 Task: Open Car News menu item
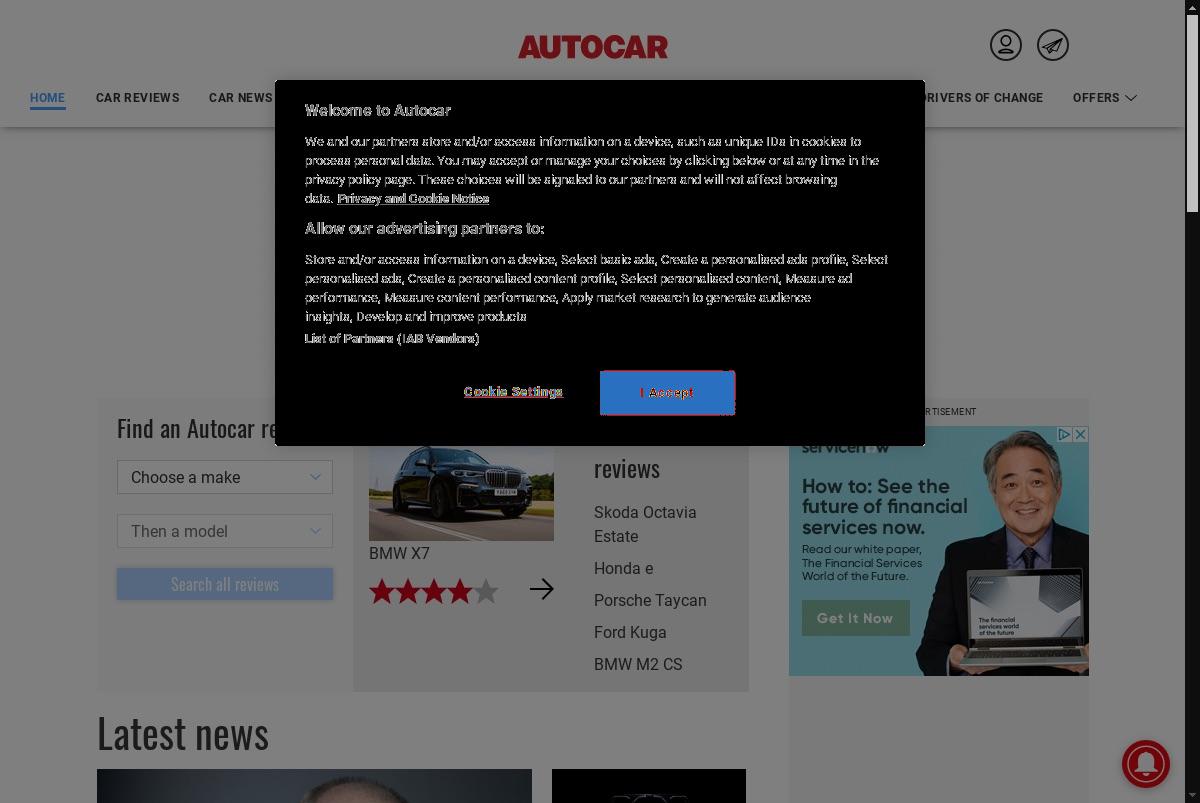241,98
